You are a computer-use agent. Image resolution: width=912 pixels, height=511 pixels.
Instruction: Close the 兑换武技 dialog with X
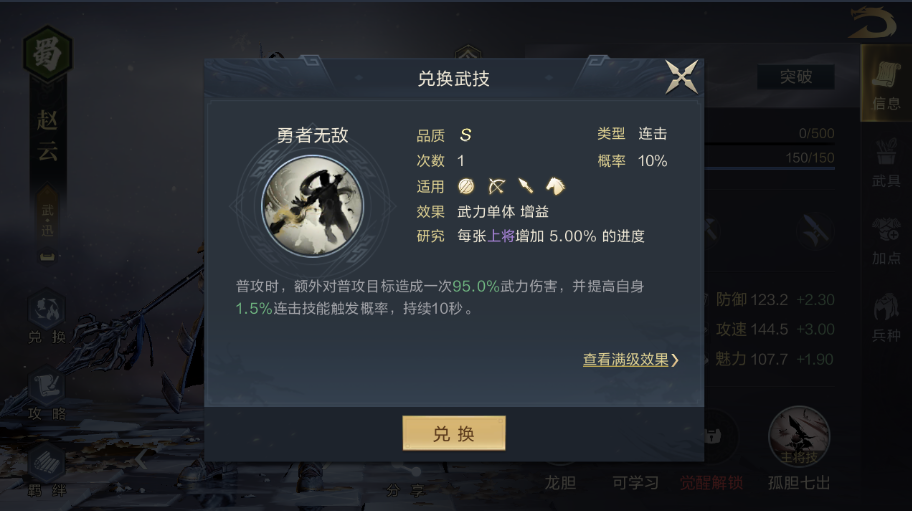(x=682, y=77)
